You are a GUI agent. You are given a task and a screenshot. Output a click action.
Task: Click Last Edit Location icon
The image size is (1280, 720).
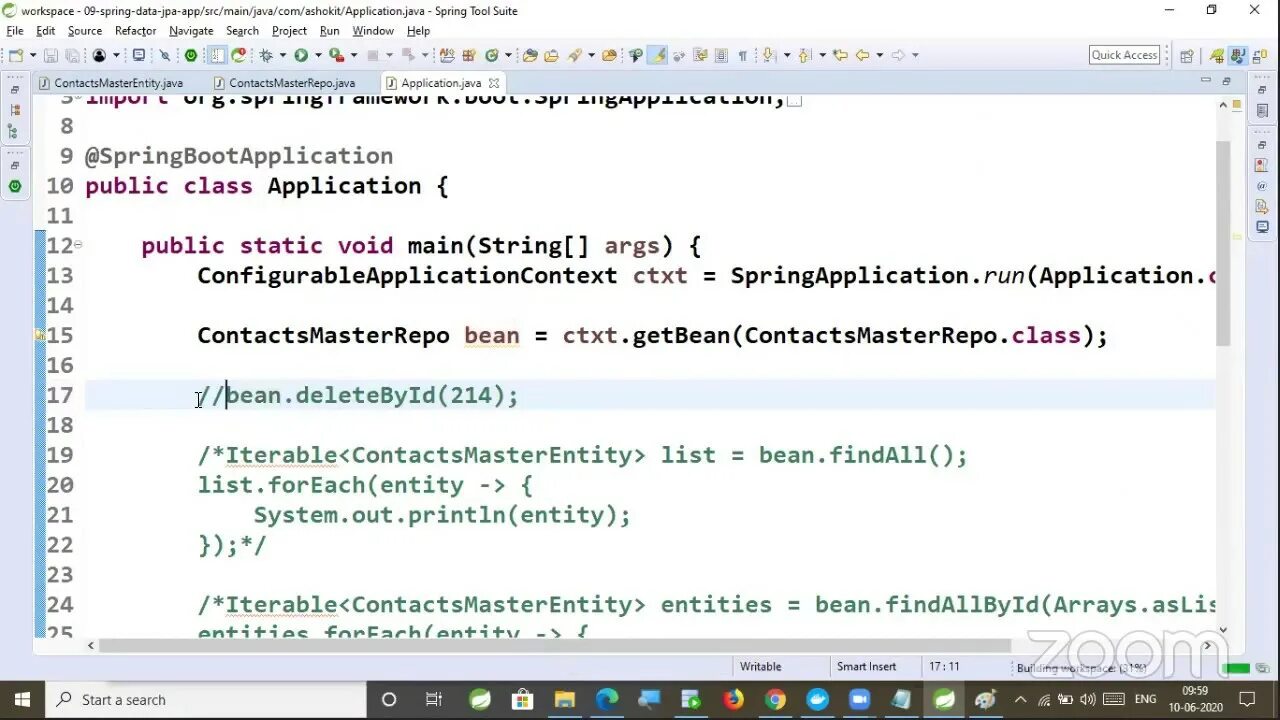coord(840,55)
